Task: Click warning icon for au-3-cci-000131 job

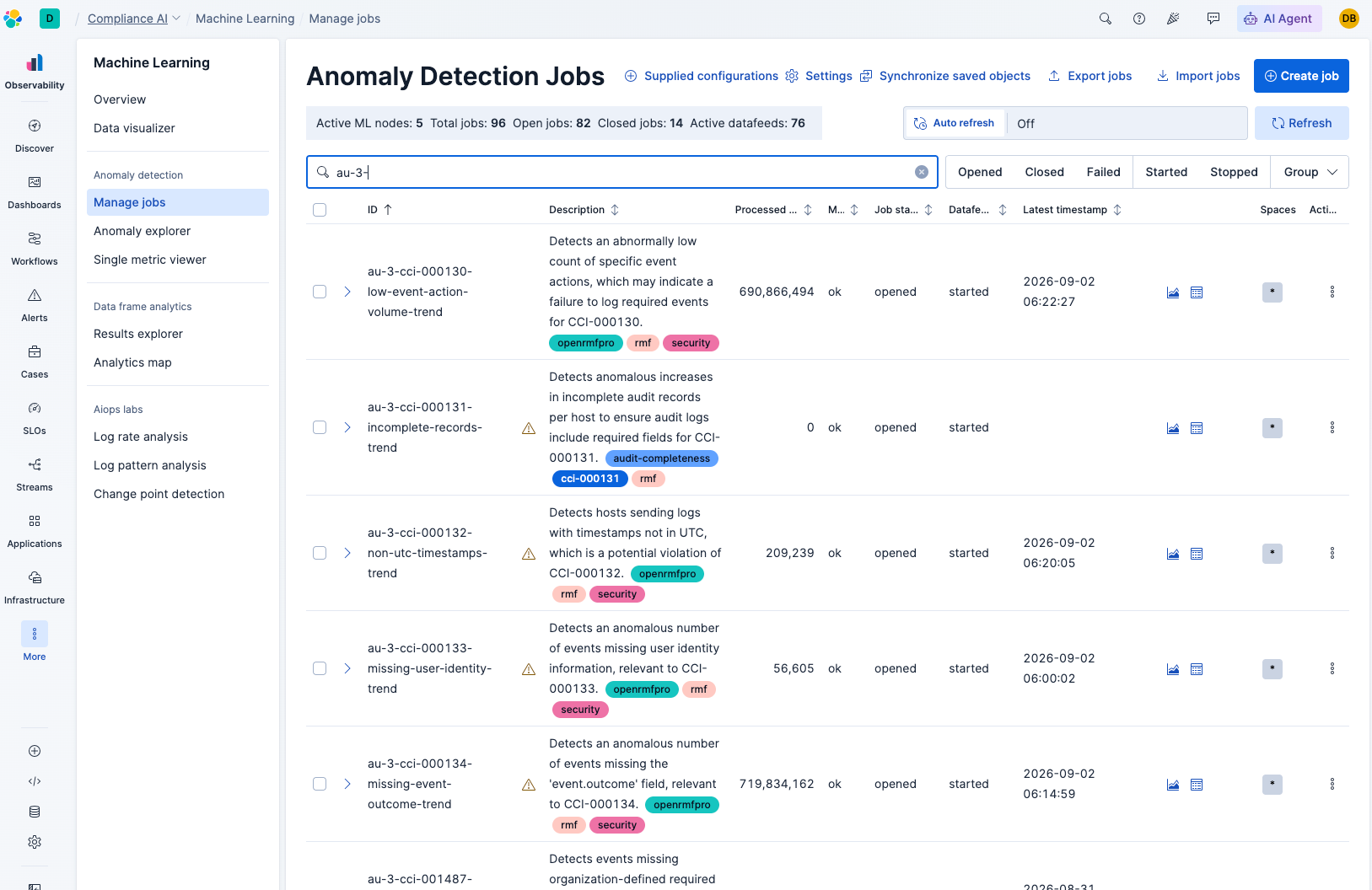Action: (x=529, y=428)
